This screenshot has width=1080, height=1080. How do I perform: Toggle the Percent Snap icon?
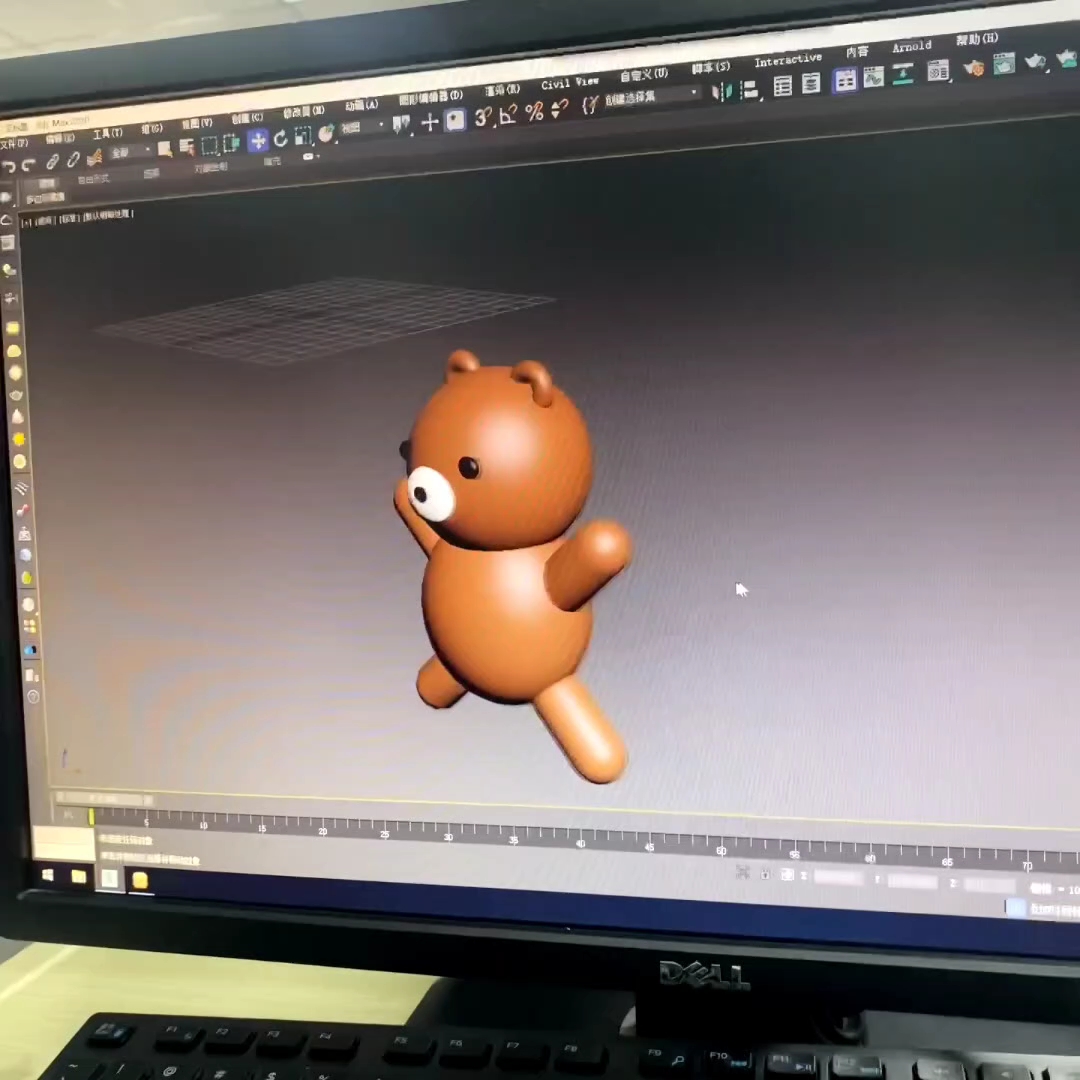coord(534,111)
